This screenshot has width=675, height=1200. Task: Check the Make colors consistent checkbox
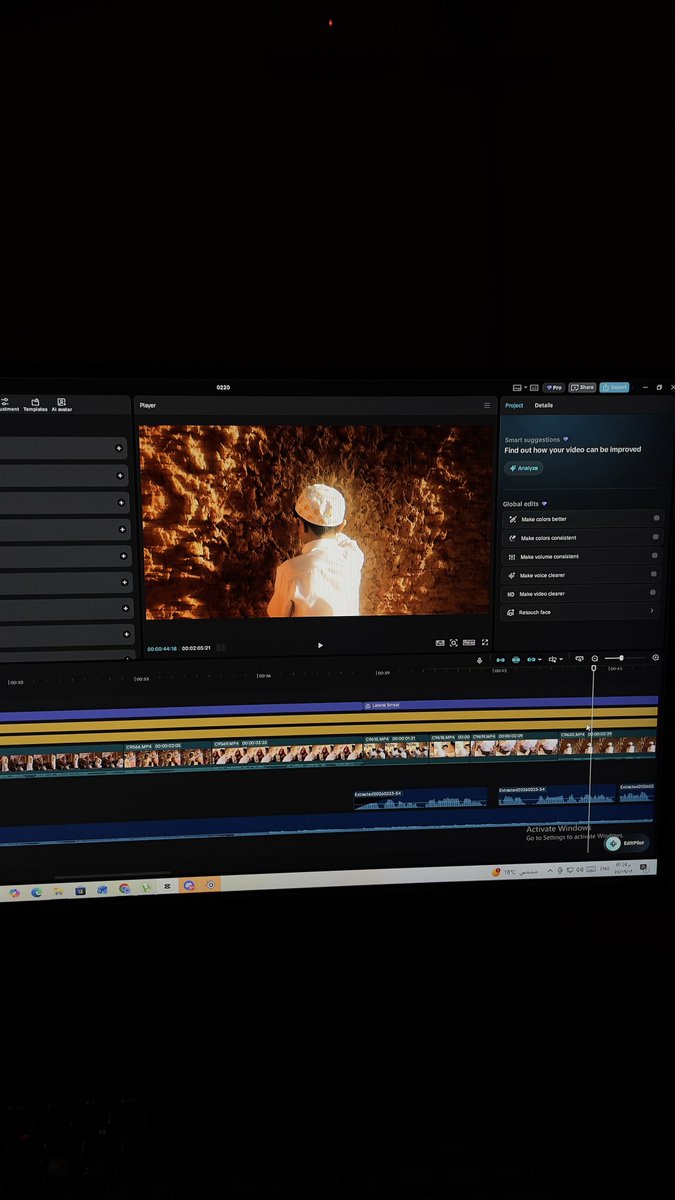click(656, 537)
